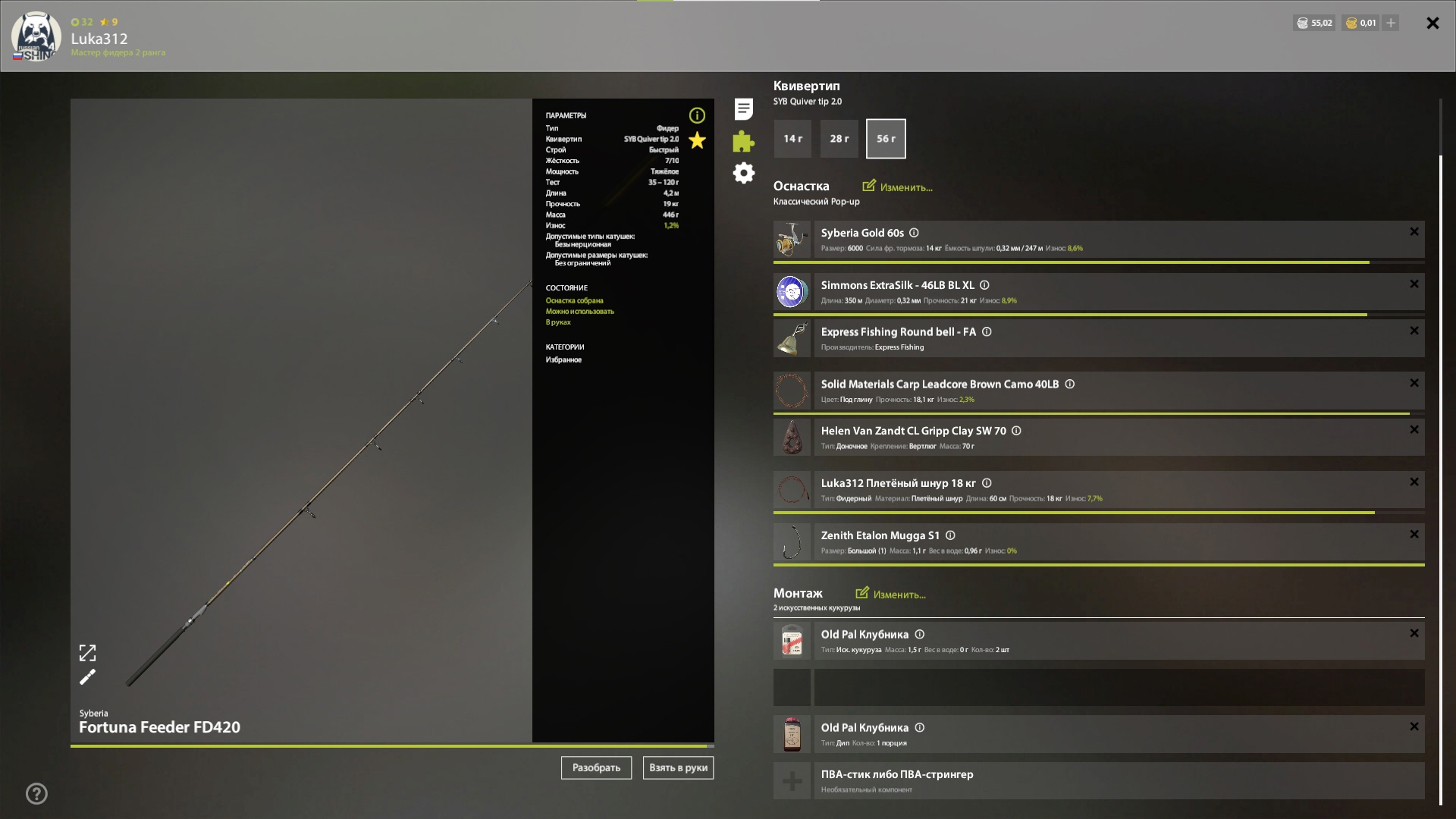Click the Syberia Gold reel thumbnail
The height and width of the screenshot is (819, 1456).
click(x=792, y=240)
